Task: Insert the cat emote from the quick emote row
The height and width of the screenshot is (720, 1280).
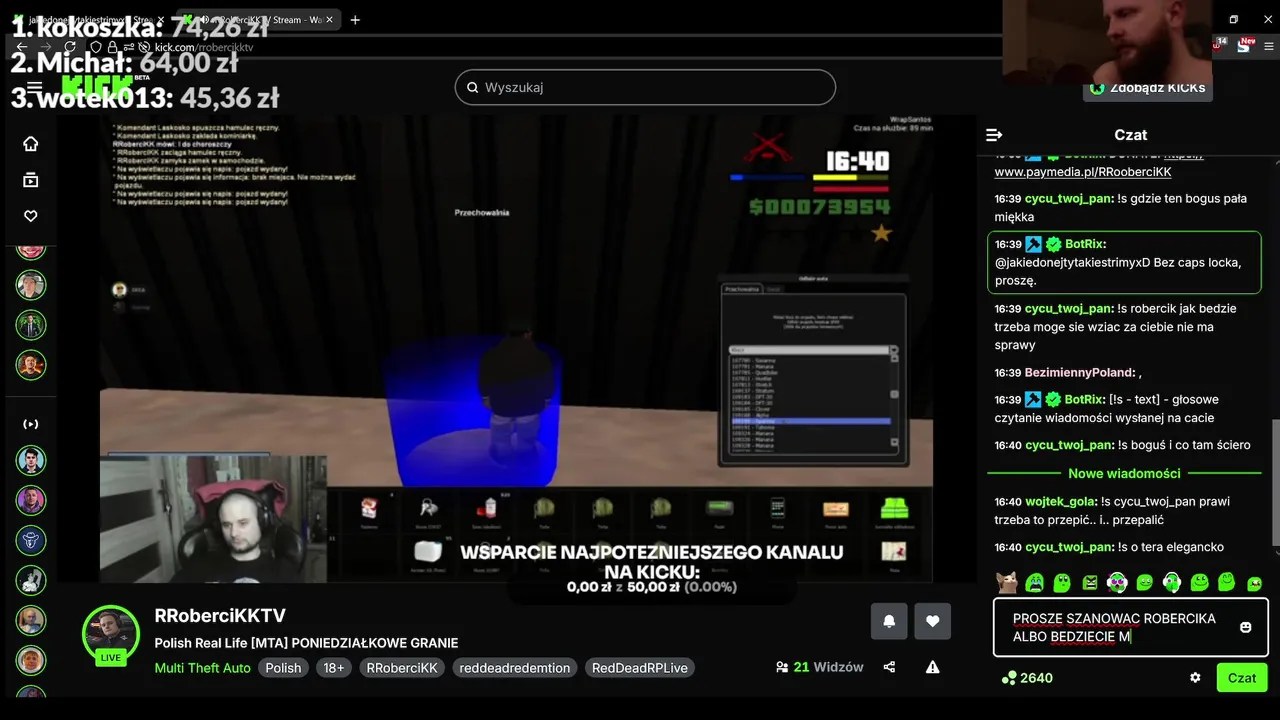Action: [1008, 582]
